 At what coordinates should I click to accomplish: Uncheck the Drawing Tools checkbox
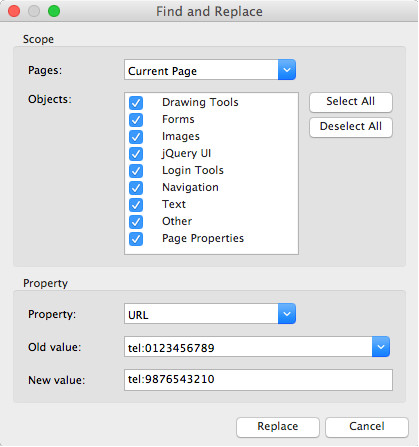click(x=136, y=103)
